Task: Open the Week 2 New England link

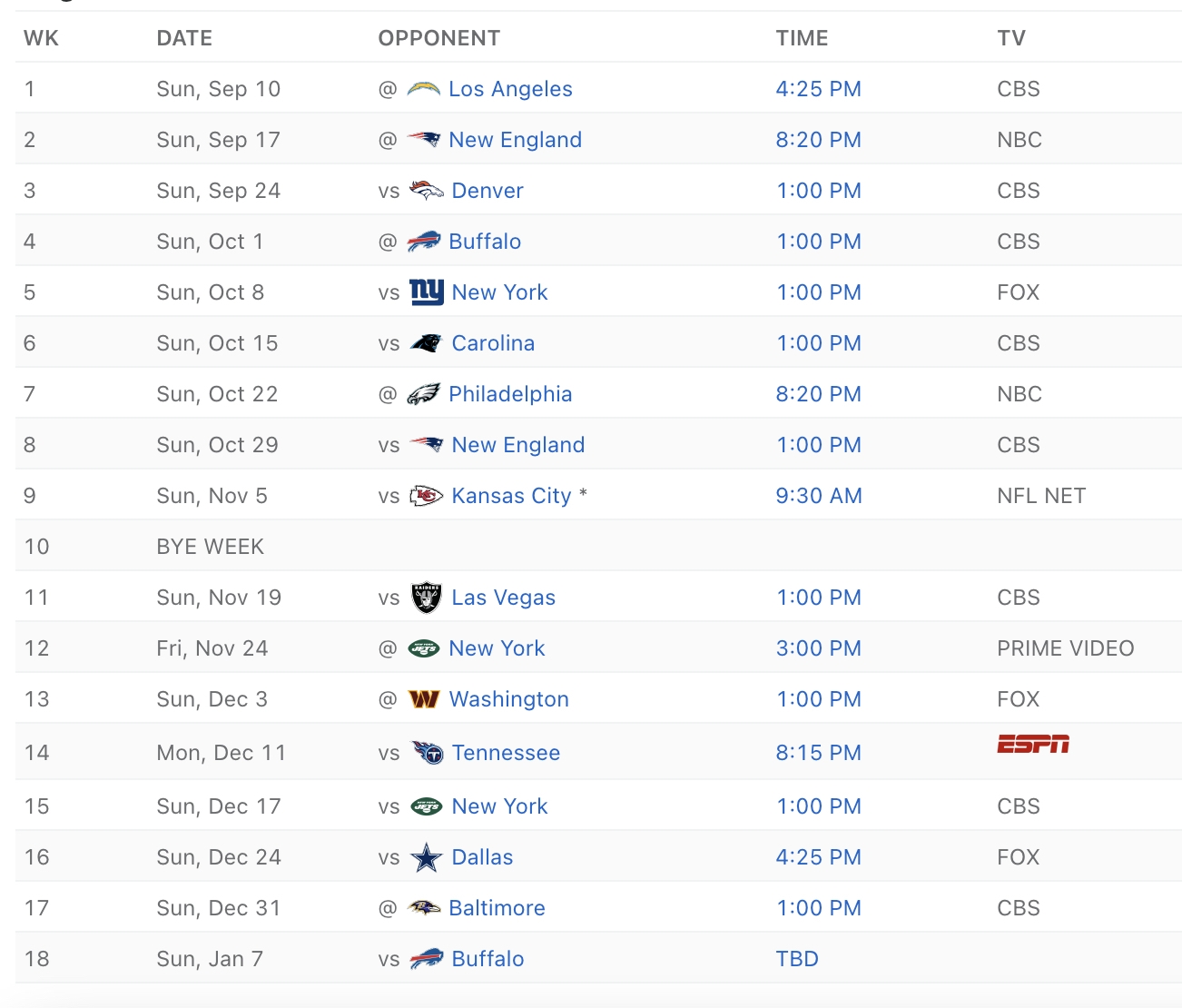Action: coord(515,140)
